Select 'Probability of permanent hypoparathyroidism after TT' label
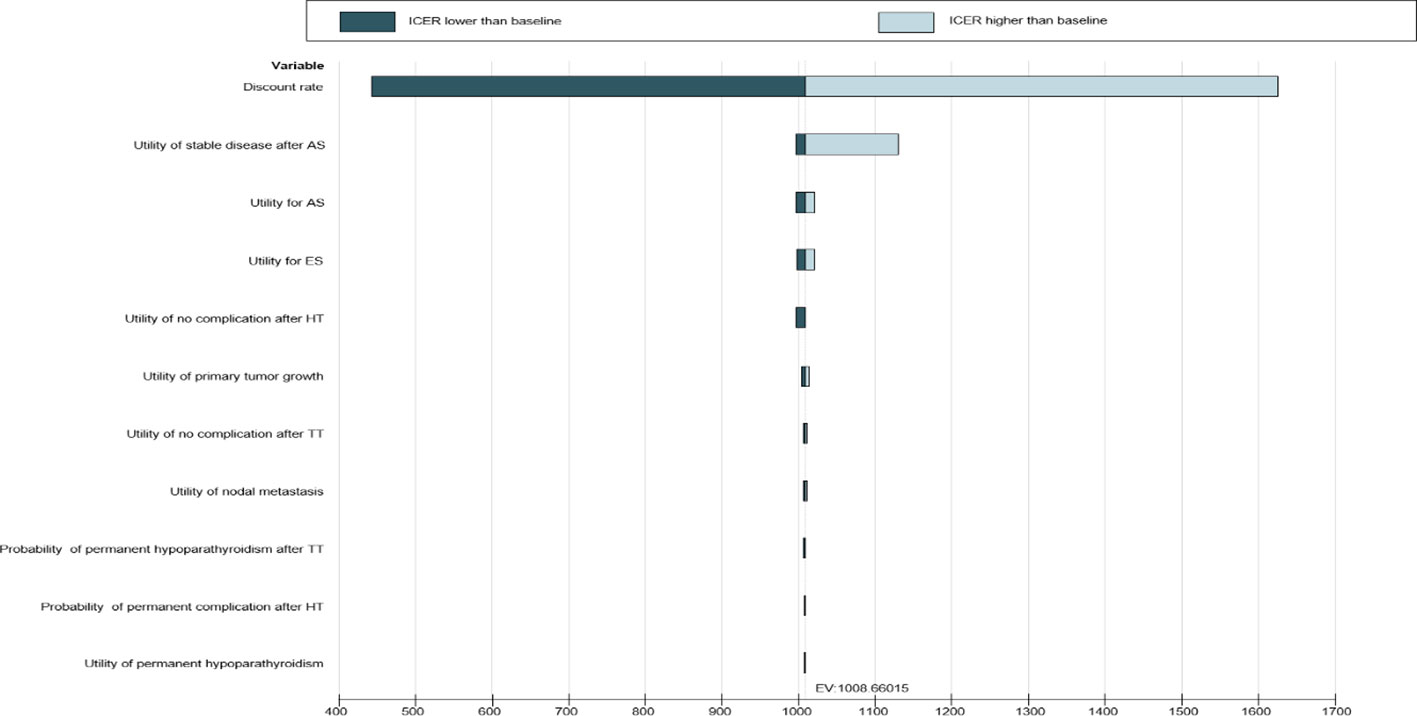The image size is (1417, 716). coord(161,549)
